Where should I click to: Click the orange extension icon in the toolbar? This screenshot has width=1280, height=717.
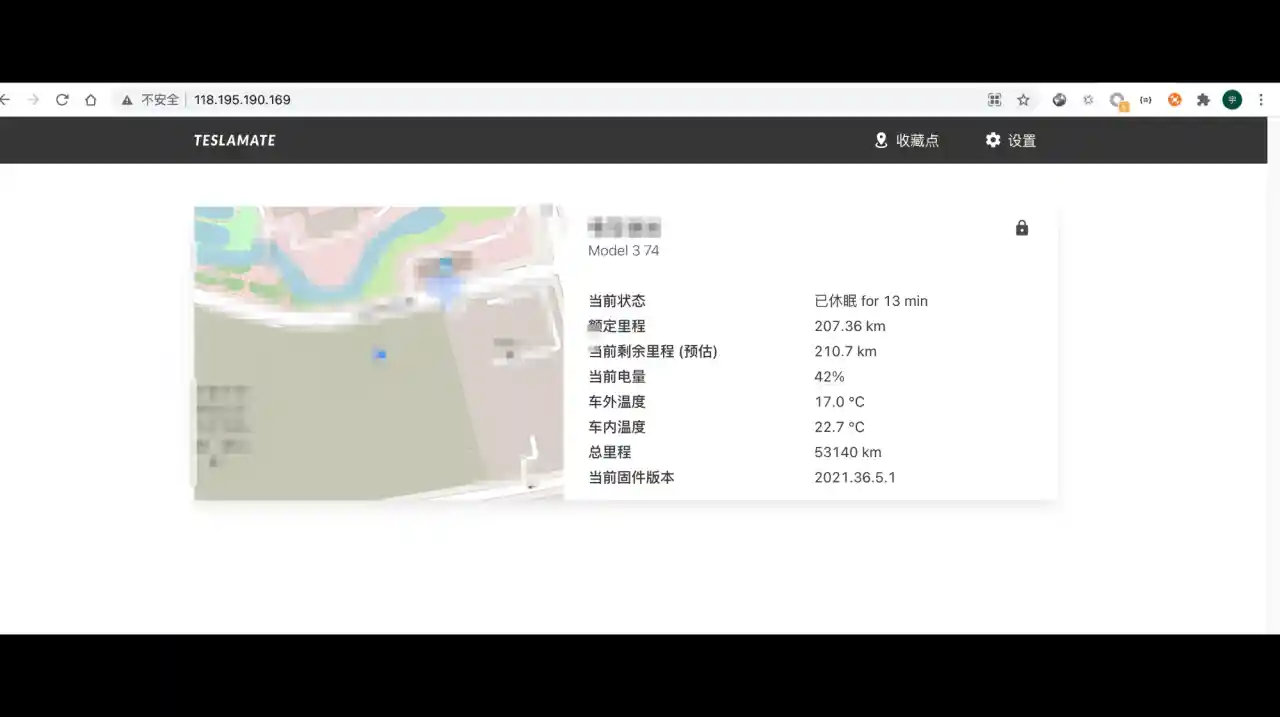(x=1174, y=99)
